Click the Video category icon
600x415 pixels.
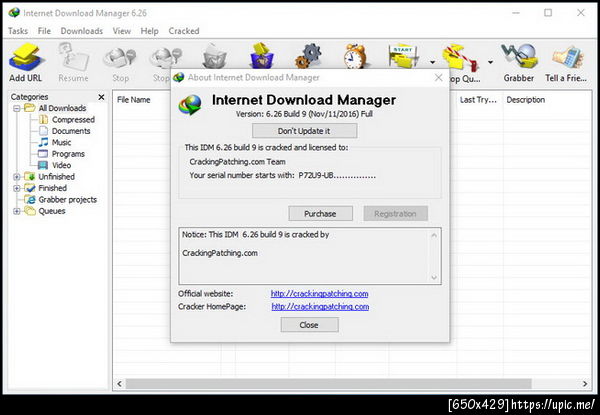(43, 165)
